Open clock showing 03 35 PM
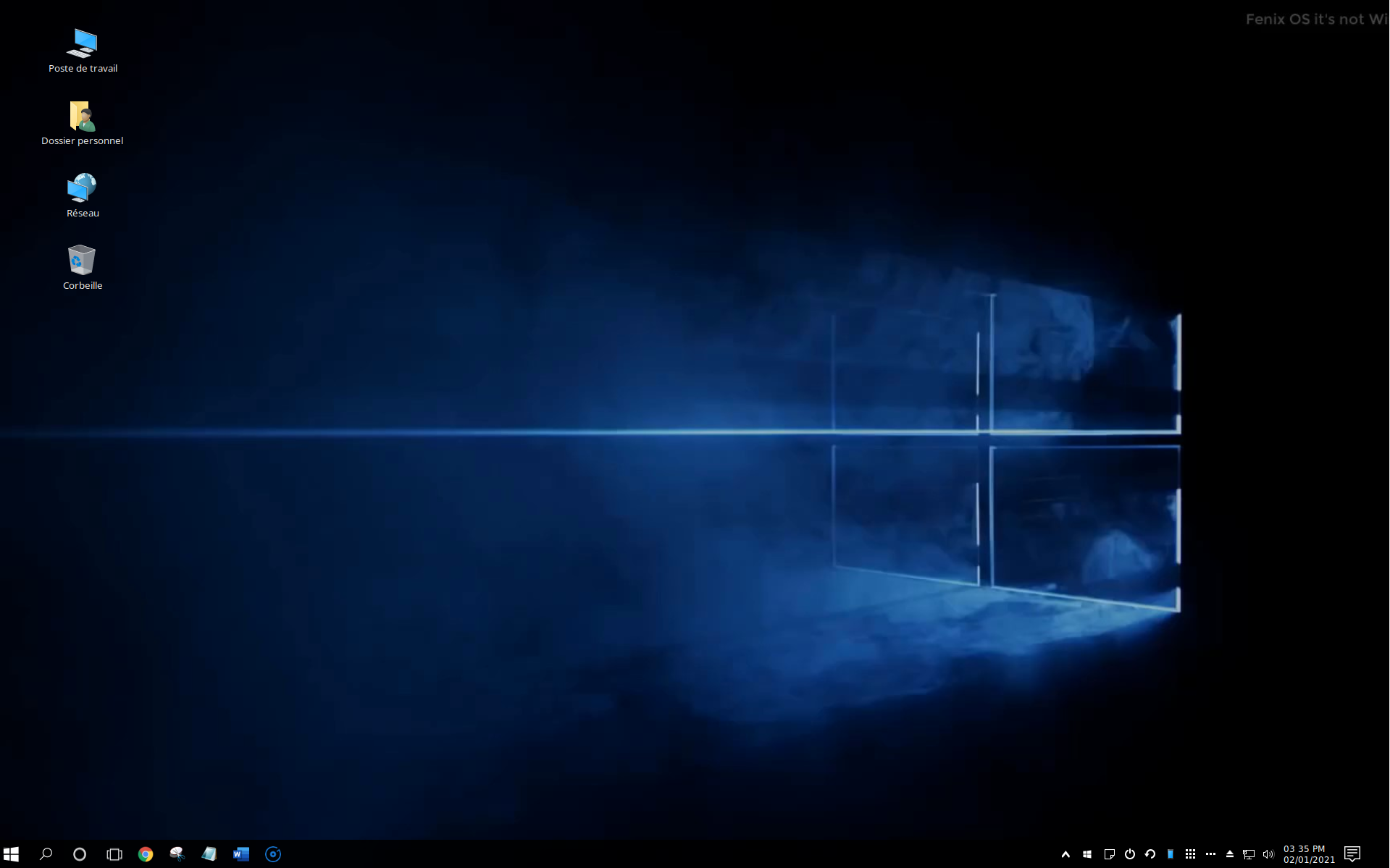The height and width of the screenshot is (868, 1390). [x=1309, y=854]
